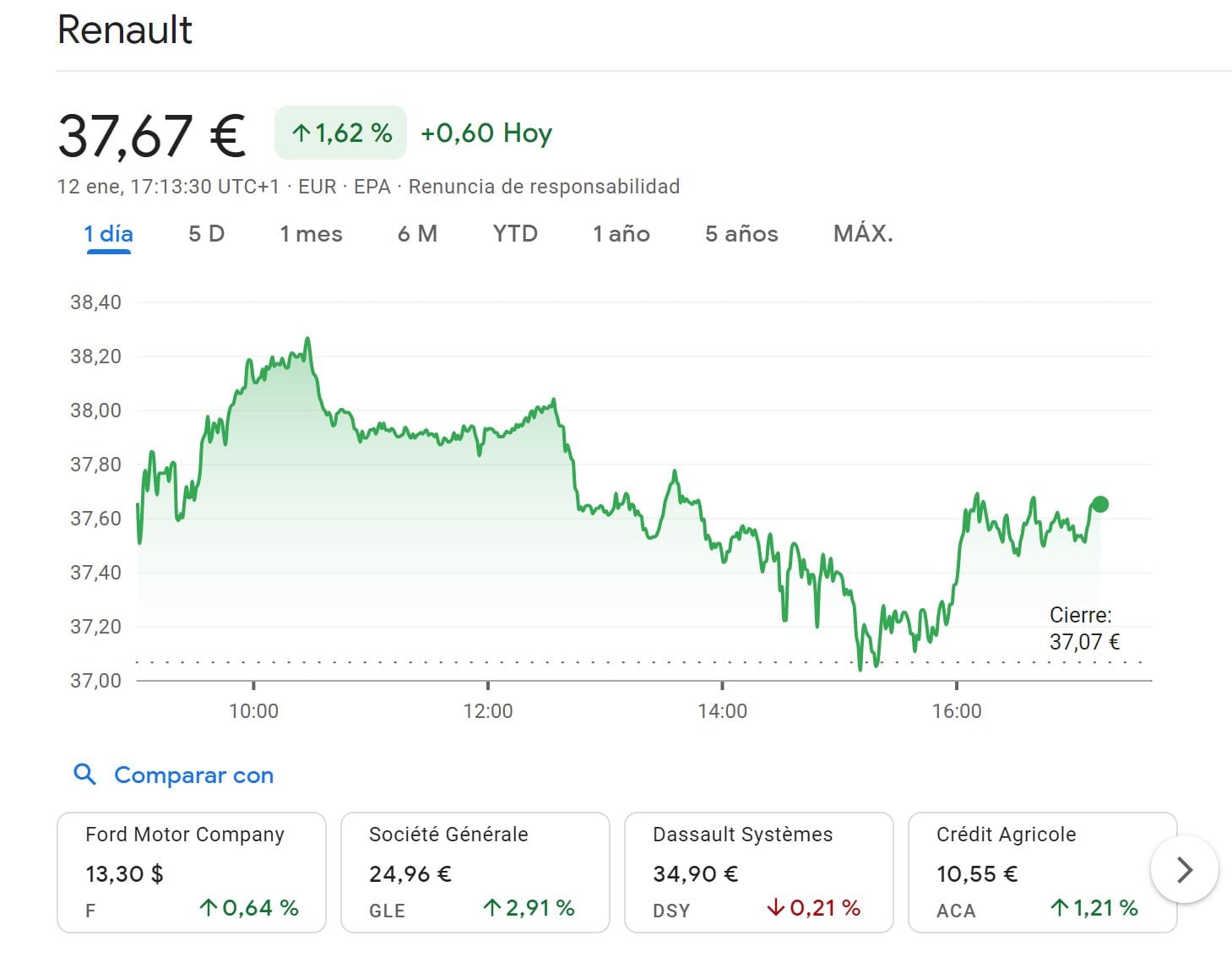
Task: Open the Ford Motor Company card
Action: (192, 873)
